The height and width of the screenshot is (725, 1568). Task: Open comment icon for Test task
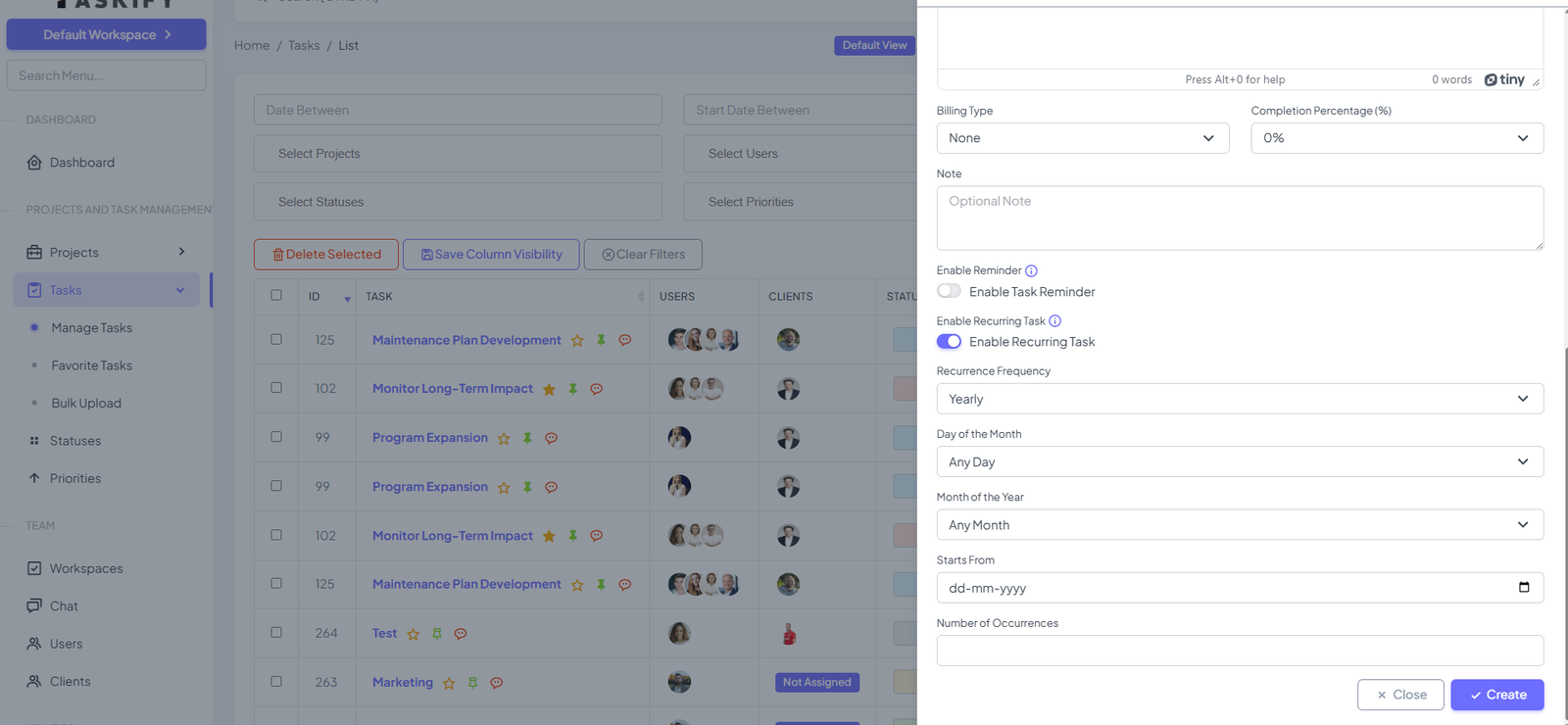point(461,634)
